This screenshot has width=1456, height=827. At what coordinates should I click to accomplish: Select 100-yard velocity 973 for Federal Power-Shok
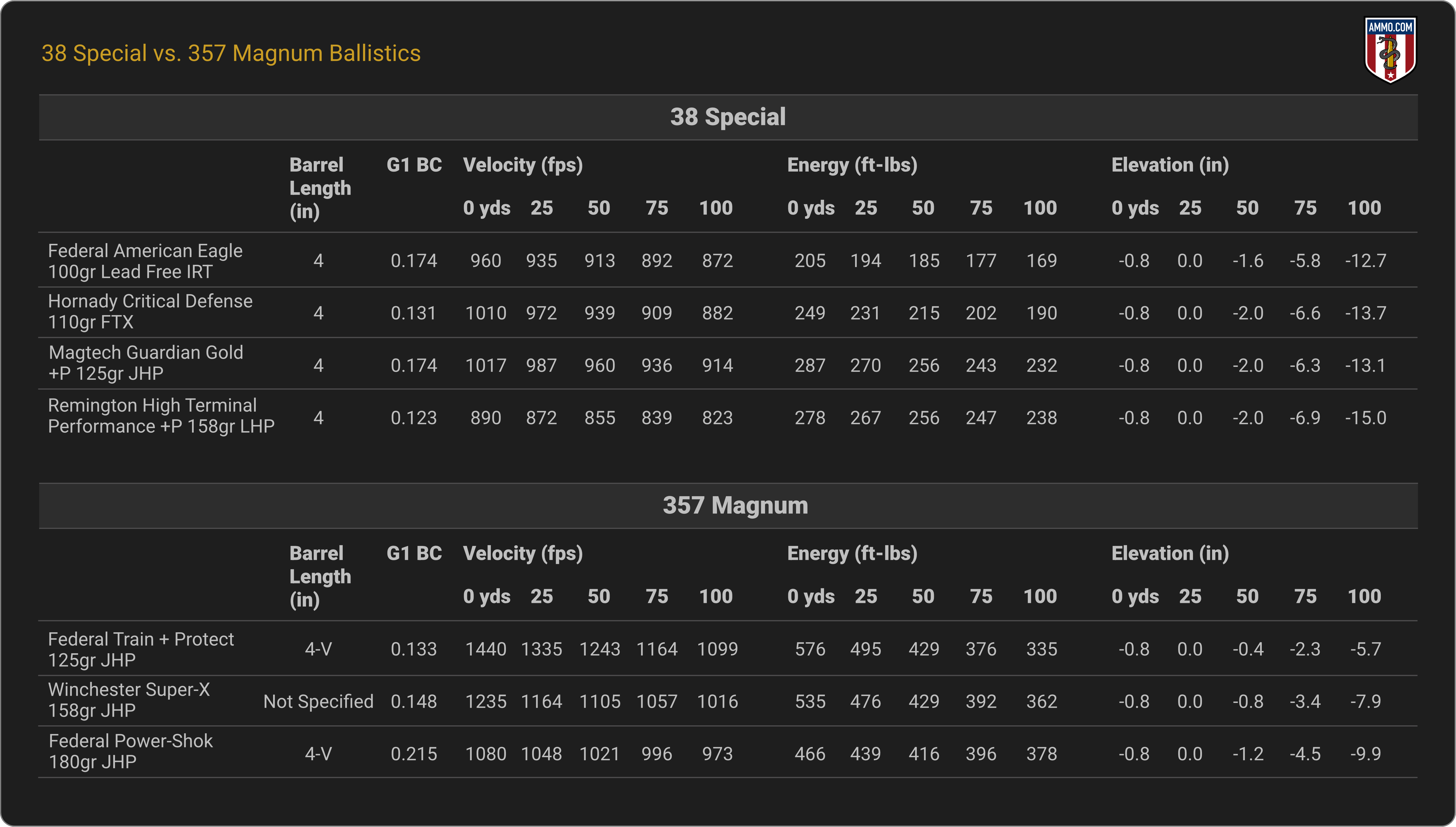(x=718, y=754)
